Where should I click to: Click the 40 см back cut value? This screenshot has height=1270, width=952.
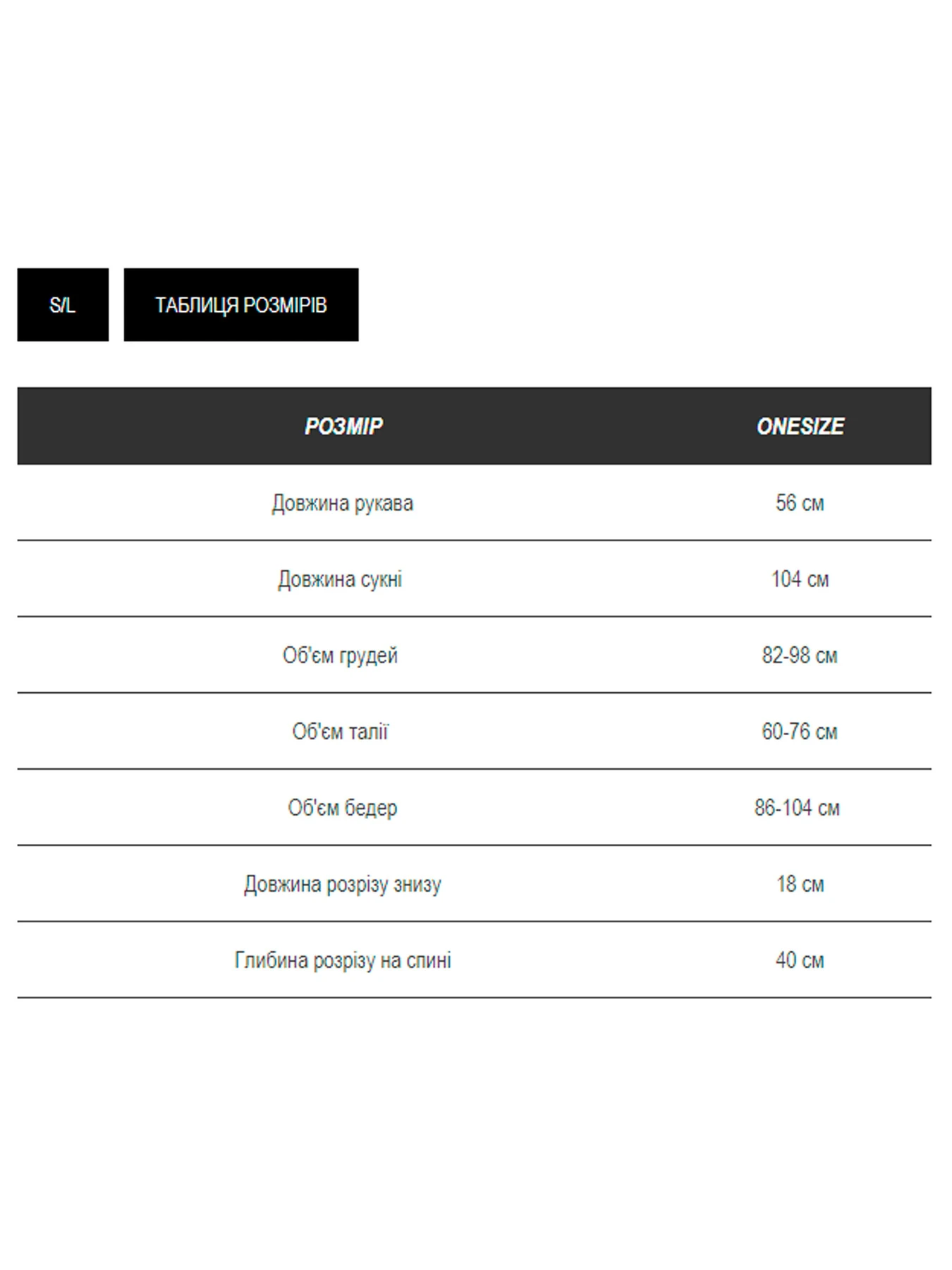pyautogui.click(x=800, y=960)
